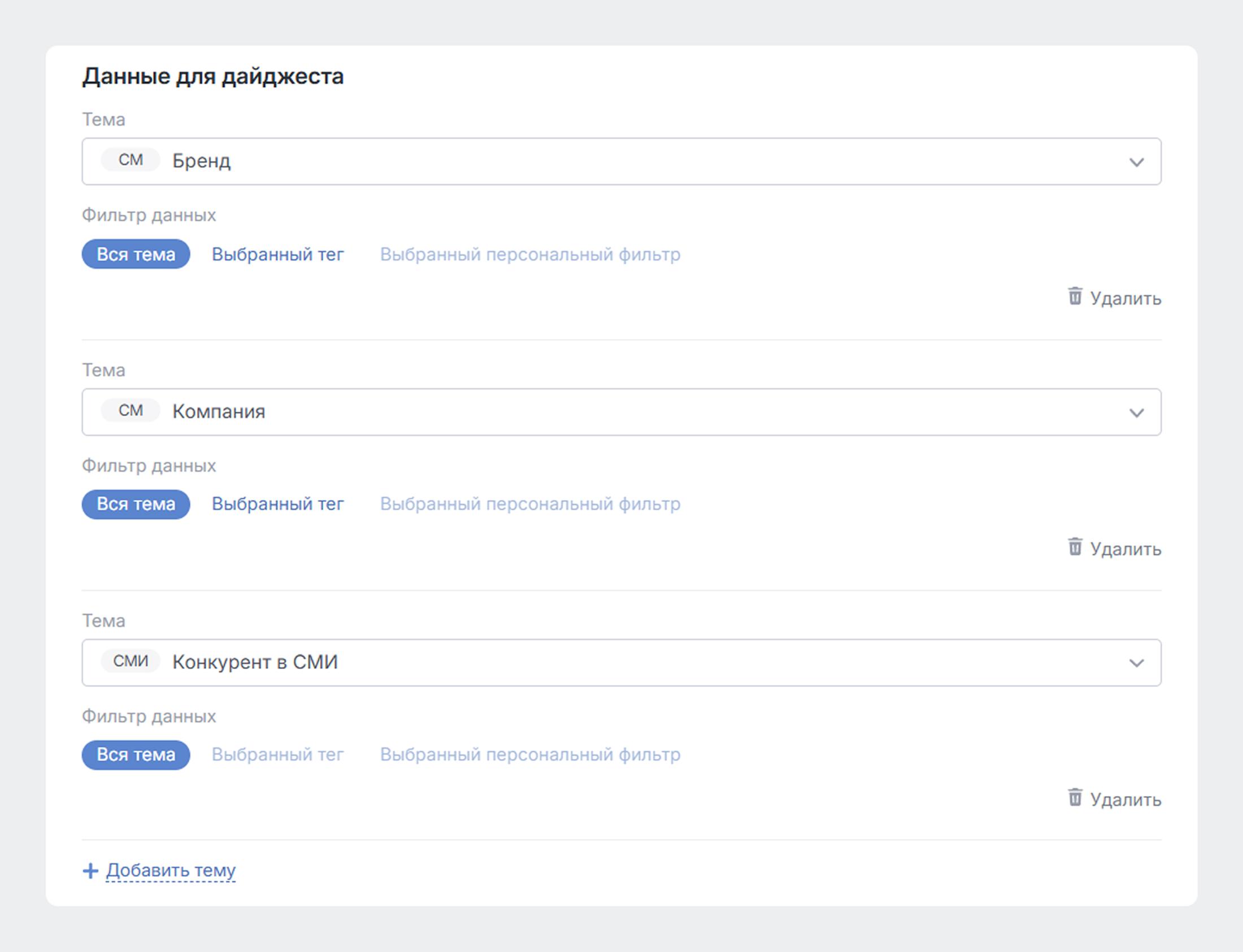Select Выбранный тег for Конкурент в СМИ
This screenshot has height=952, width=1243.
pyautogui.click(x=277, y=755)
